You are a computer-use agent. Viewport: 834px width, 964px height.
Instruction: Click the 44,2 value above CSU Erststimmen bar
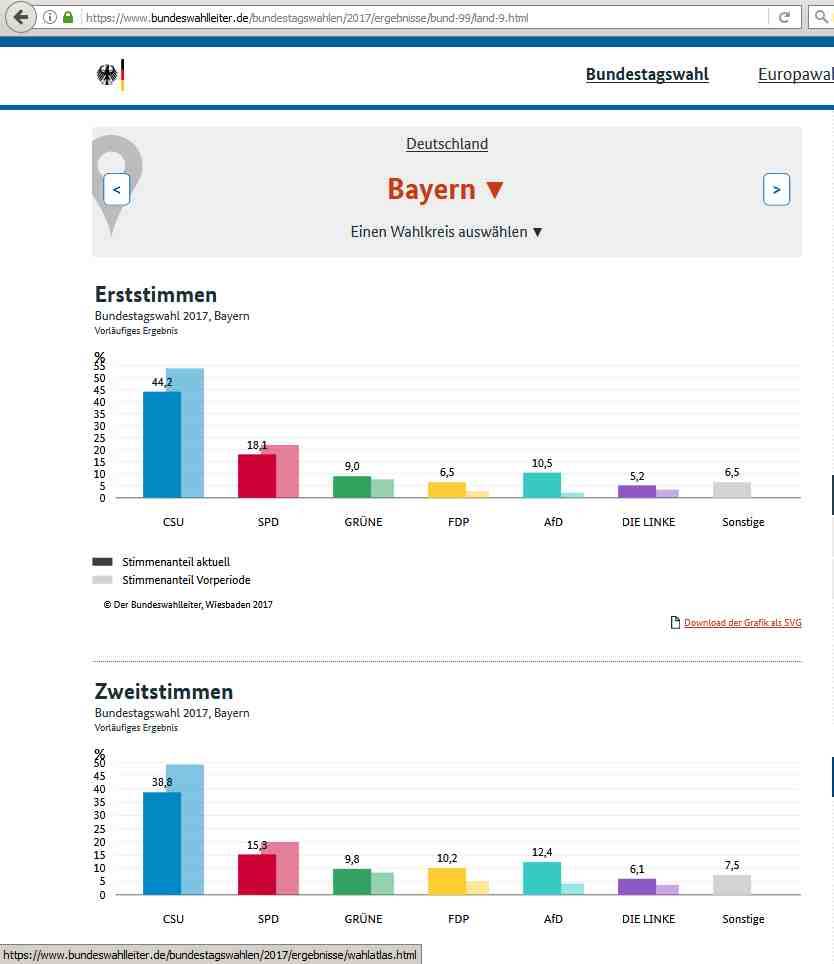click(162, 382)
